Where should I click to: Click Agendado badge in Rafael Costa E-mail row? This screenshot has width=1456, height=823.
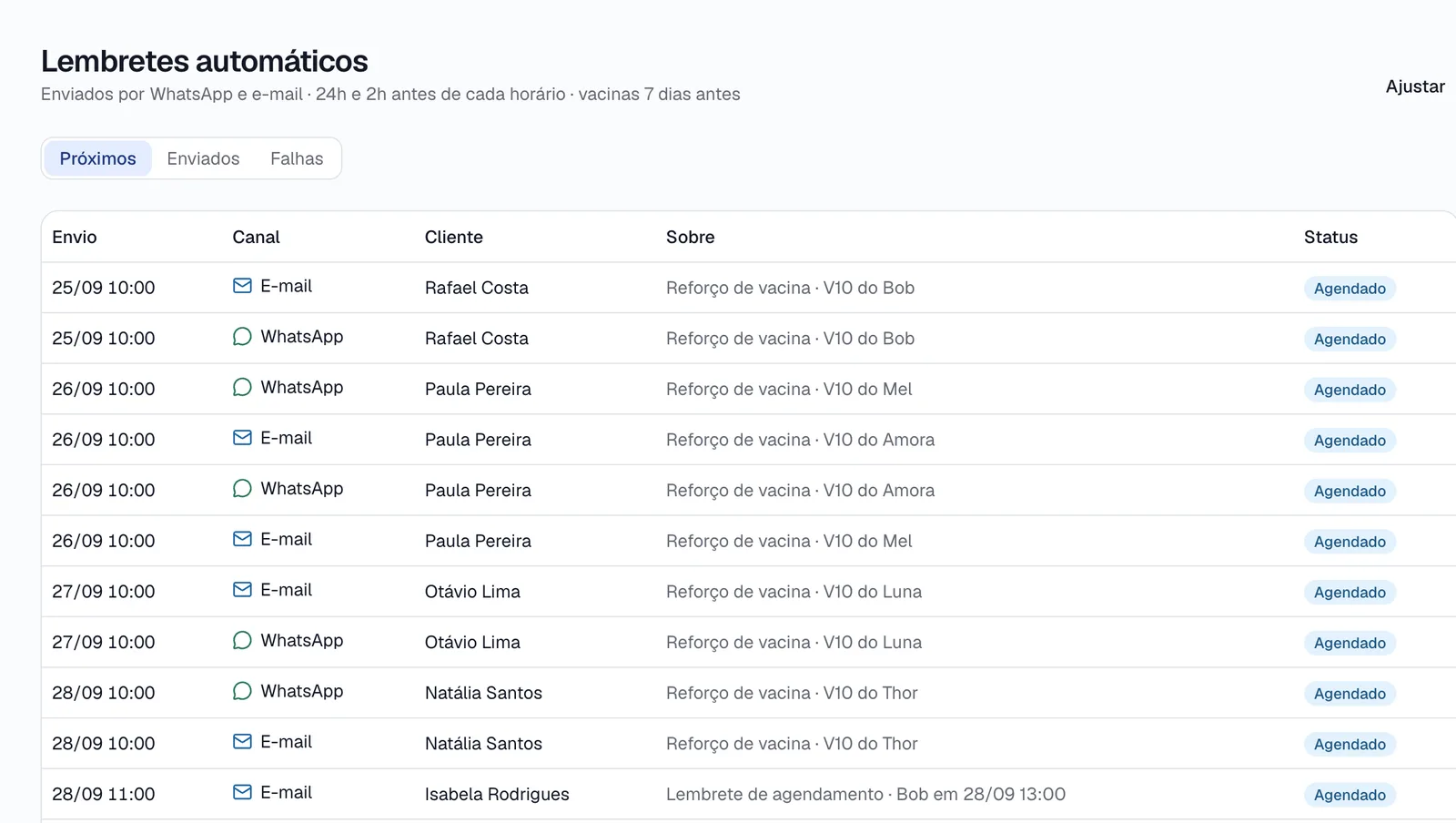(x=1350, y=289)
